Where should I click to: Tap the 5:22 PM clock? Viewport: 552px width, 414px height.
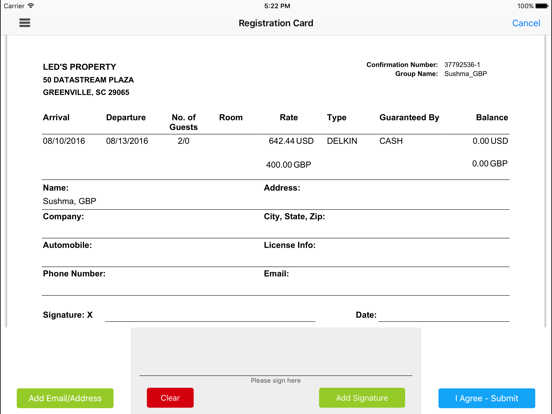pos(277,6)
